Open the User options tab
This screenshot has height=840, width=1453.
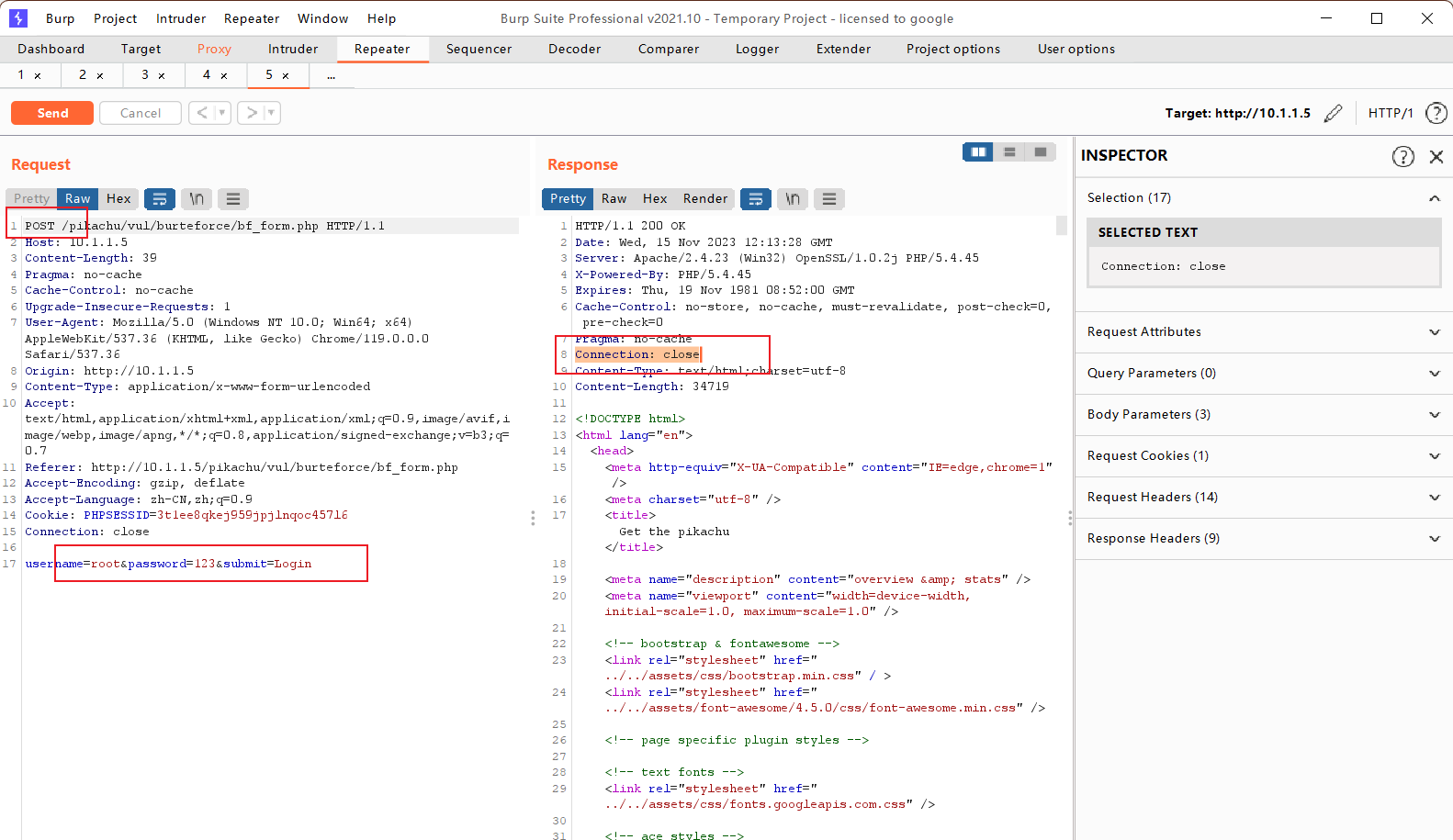pos(1076,50)
